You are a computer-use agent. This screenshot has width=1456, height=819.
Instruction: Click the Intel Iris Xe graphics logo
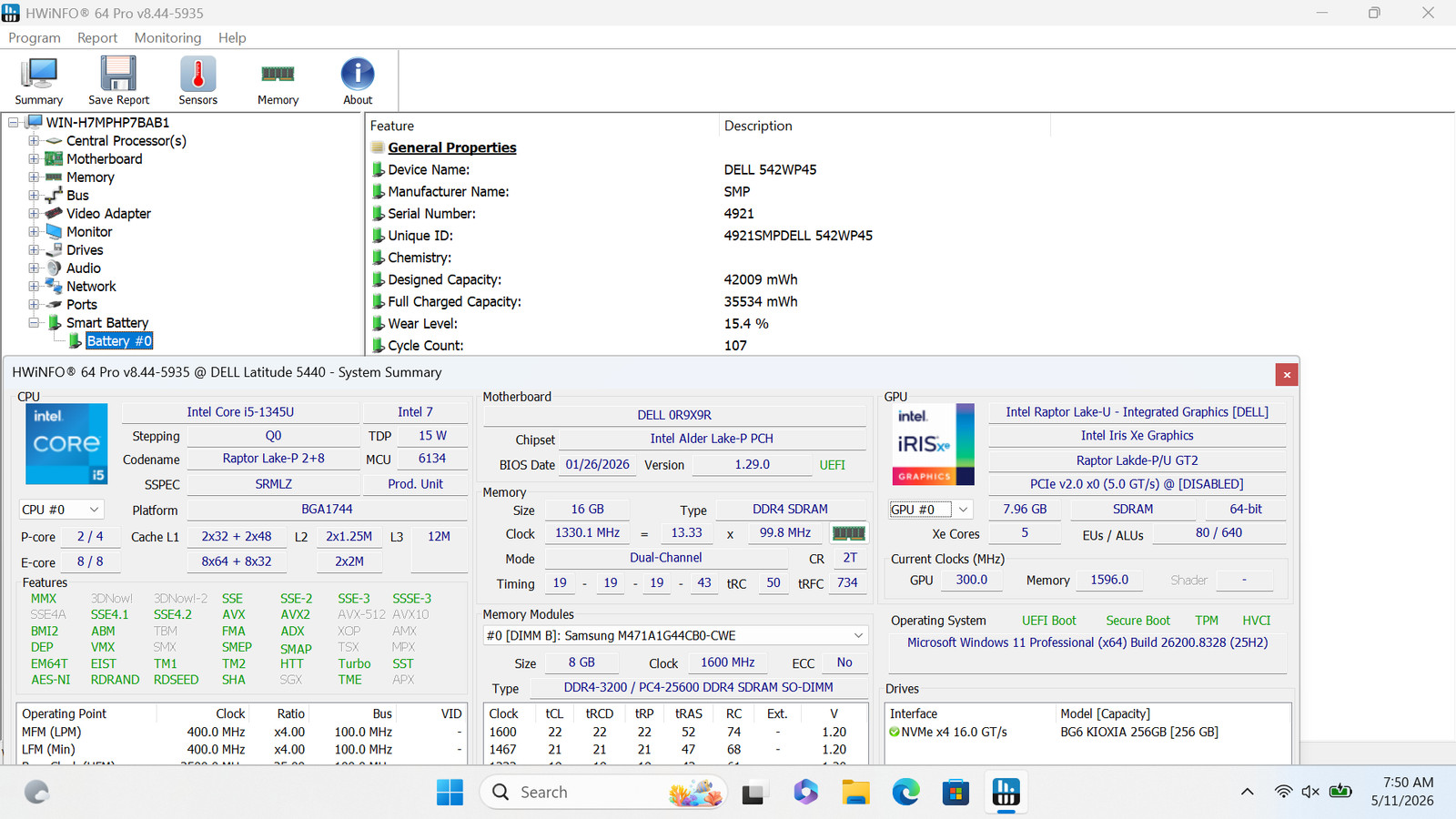pyautogui.click(x=933, y=443)
